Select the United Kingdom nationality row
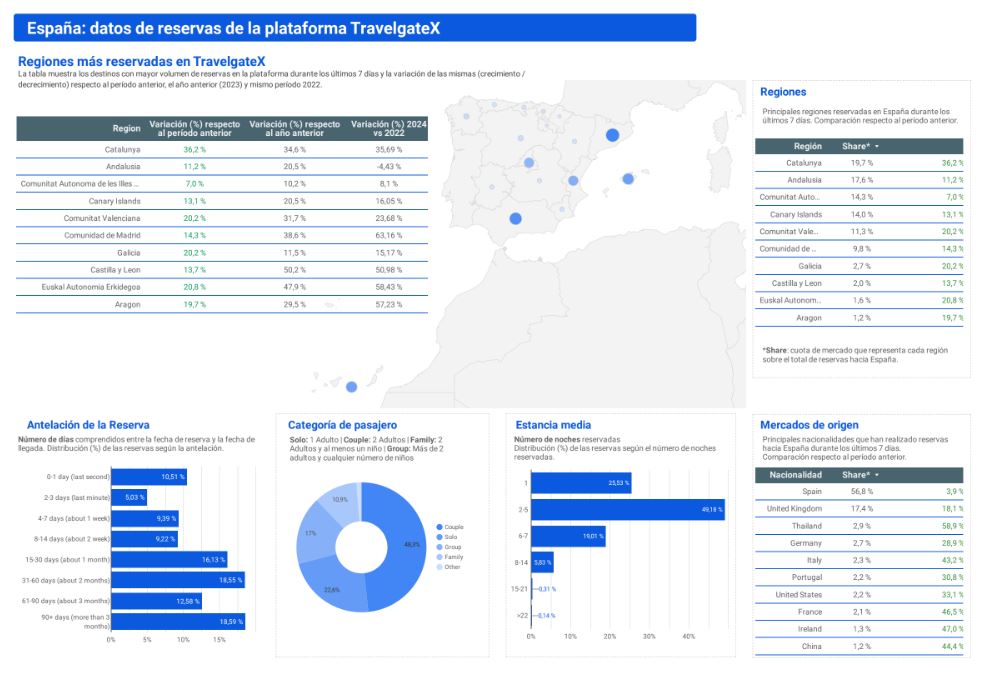Viewport: 991px width, 673px height. (859, 509)
